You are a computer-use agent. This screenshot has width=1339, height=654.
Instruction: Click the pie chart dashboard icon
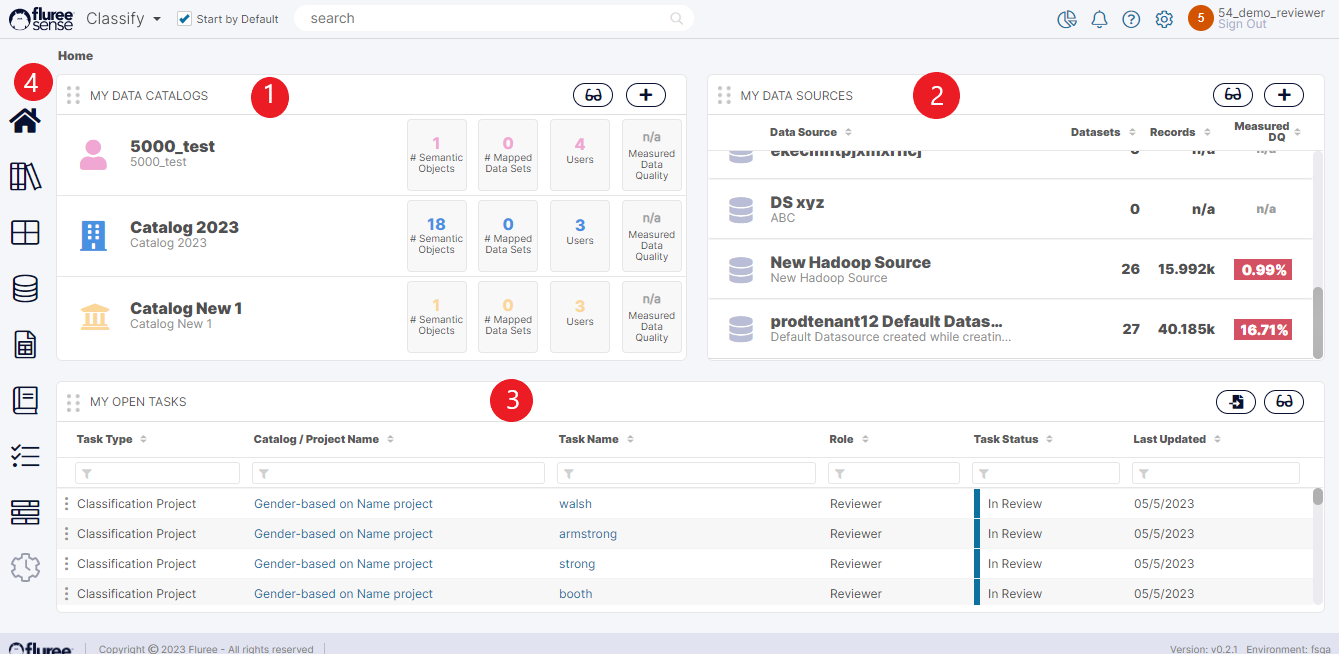(x=1067, y=19)
